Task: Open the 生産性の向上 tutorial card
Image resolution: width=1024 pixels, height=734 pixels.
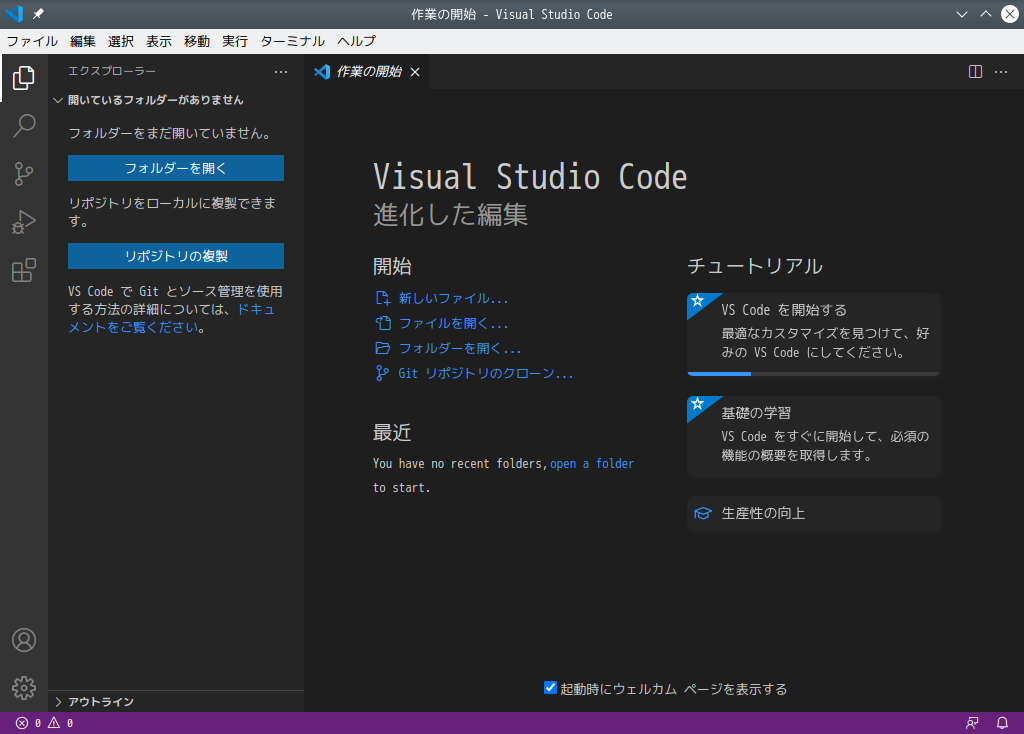Action: pyautogui.click(x=813, y=513)
